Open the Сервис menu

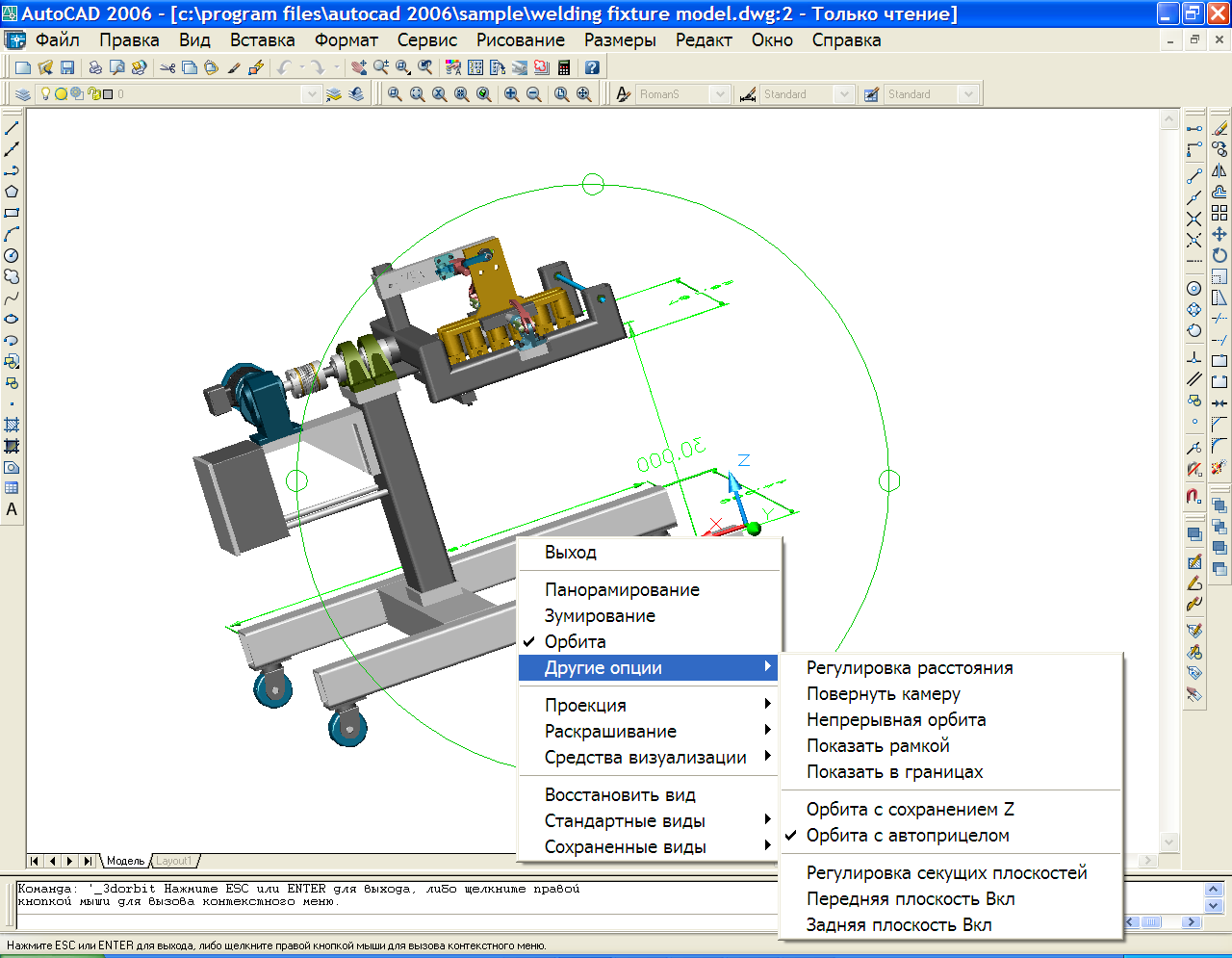(x=427, y=40)
